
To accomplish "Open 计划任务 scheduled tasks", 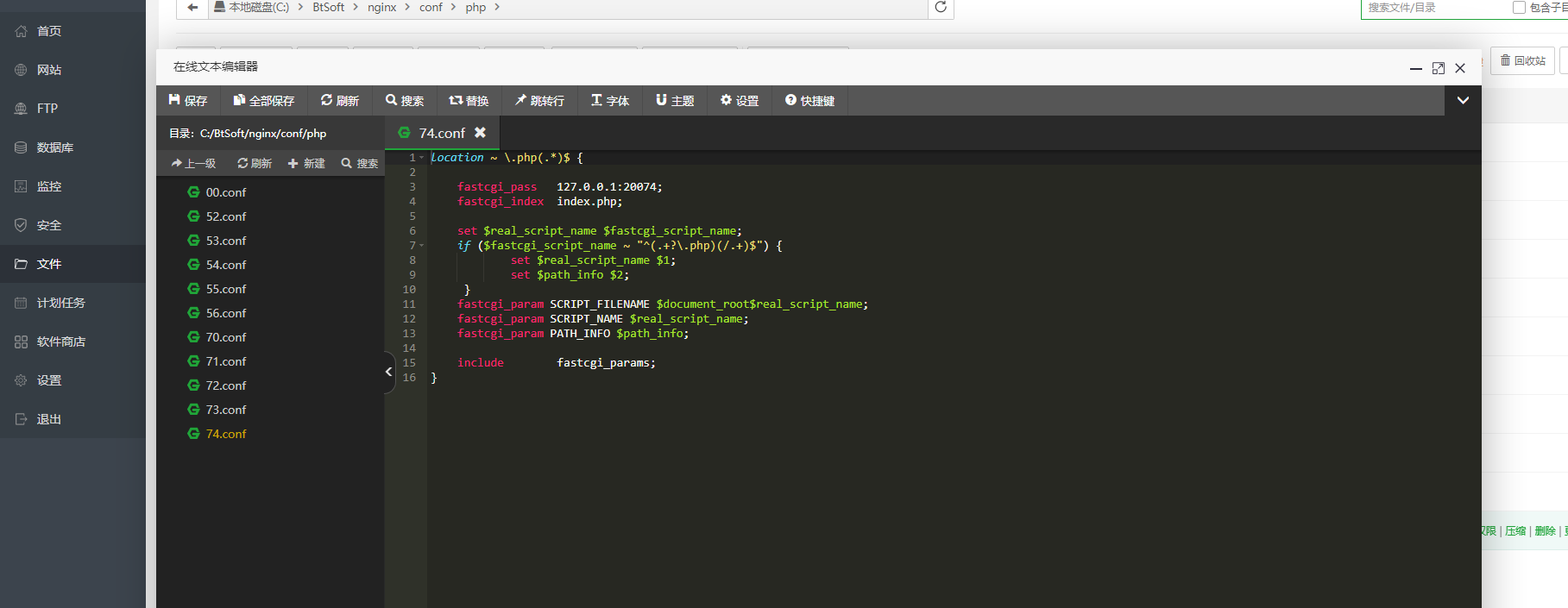I will [72, 303].
